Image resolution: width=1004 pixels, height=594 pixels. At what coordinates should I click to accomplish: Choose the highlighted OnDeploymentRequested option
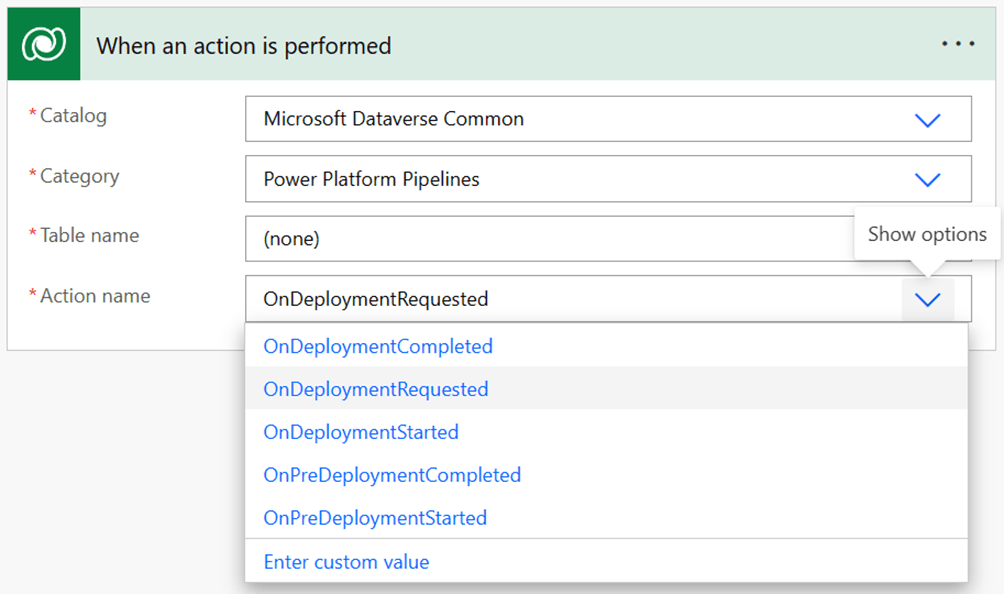coord(375,389)
